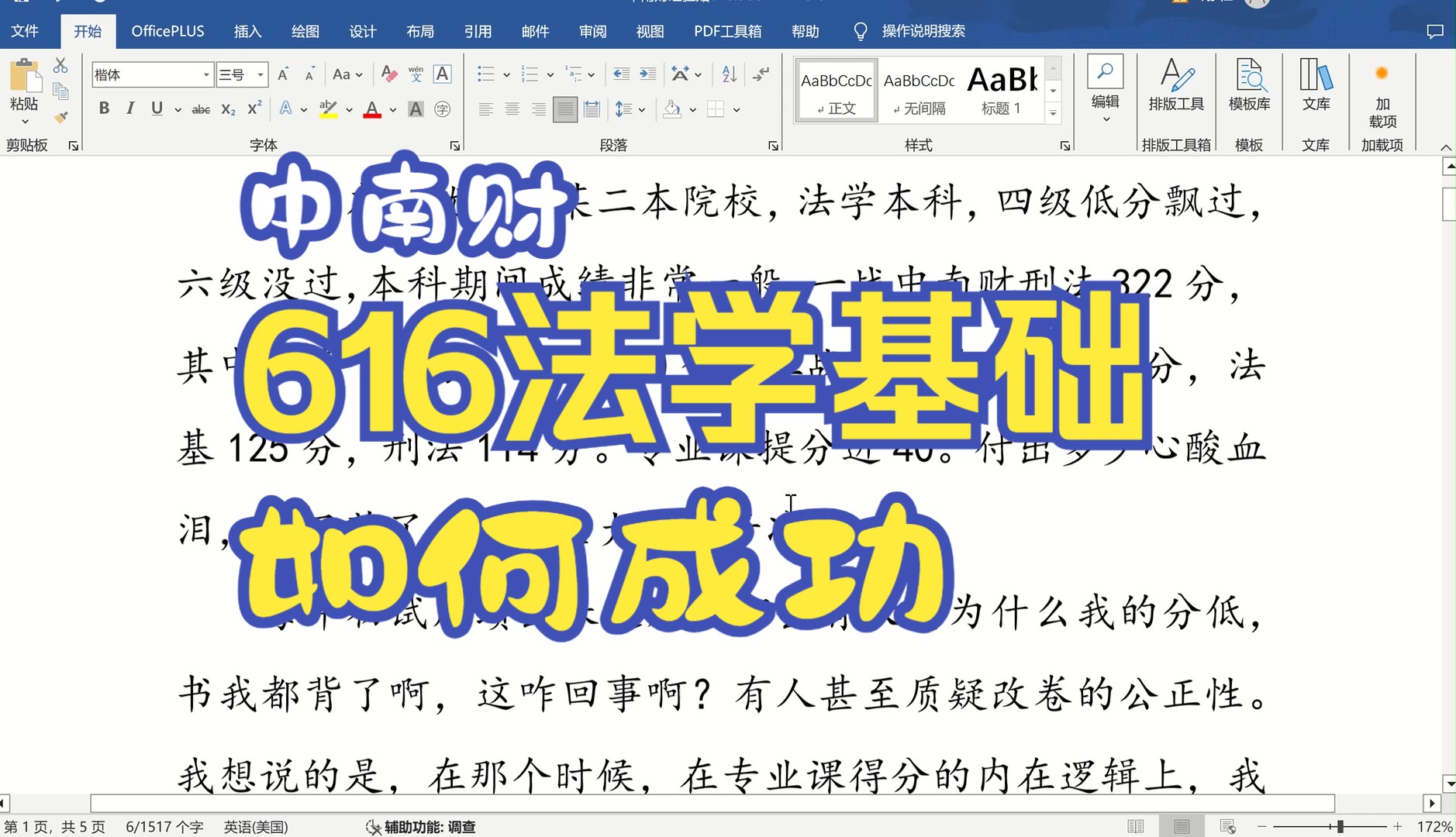1456x837 pixels.
Task: Switch to Web Layout view
Action: click(1227, 826)
